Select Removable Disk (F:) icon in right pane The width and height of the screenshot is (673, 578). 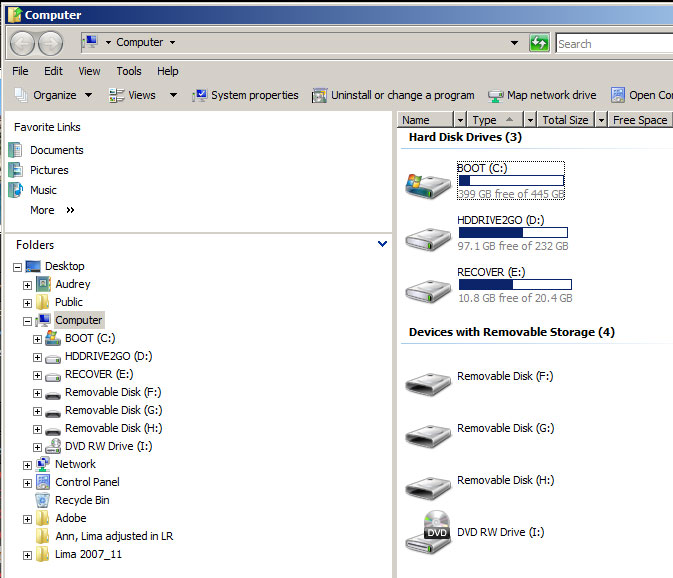click(428, 381)
